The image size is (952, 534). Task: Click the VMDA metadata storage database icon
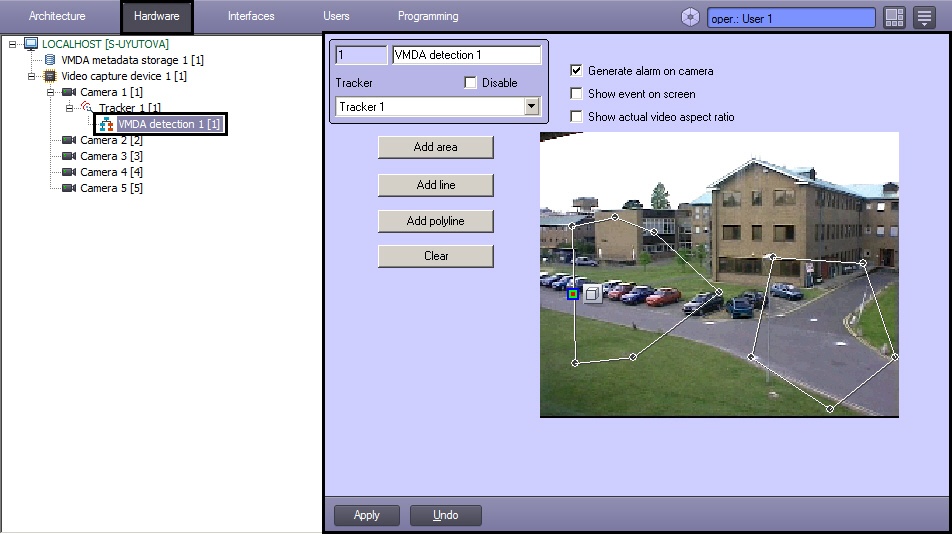point(51,60)
